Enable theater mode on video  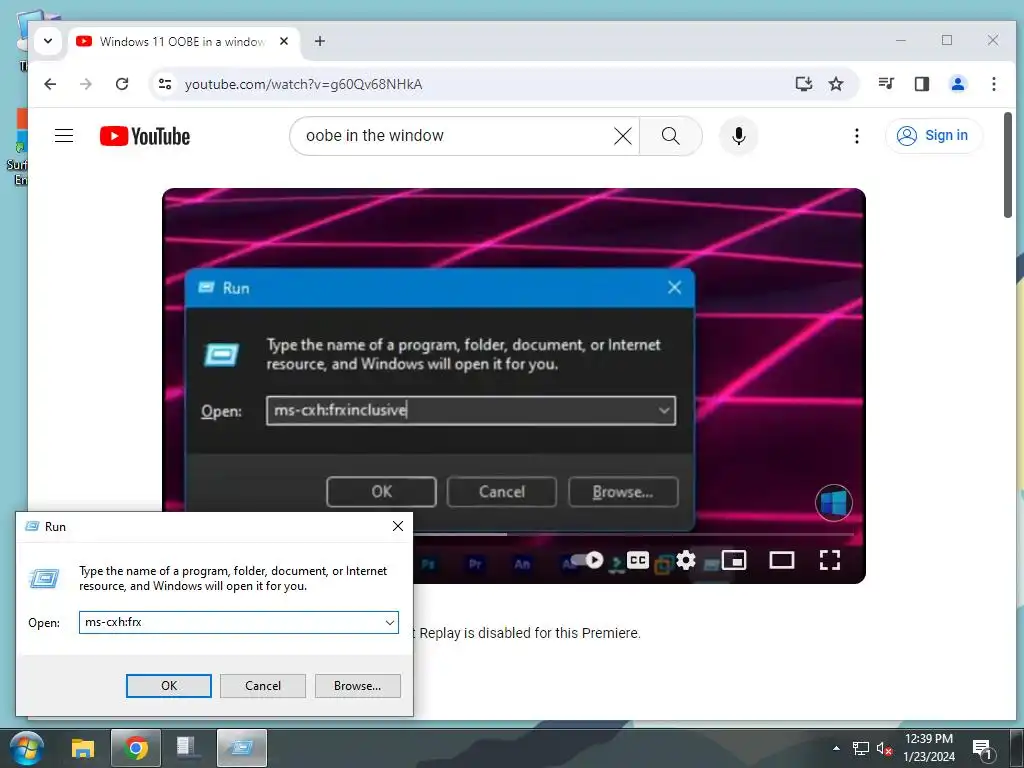tap(782, 560)
